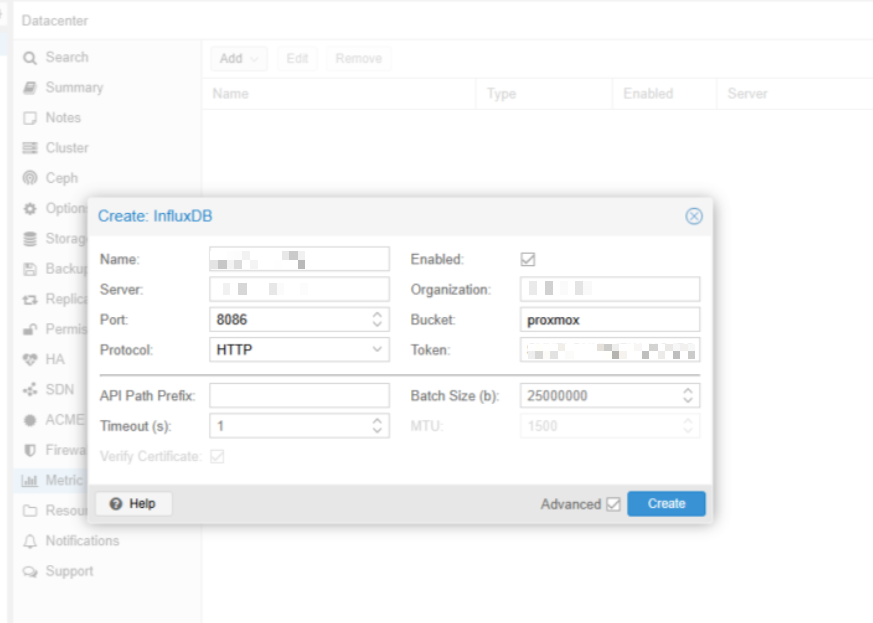
Task: Click the Permissions unlock icon
Action: click(x=30, y=330)
